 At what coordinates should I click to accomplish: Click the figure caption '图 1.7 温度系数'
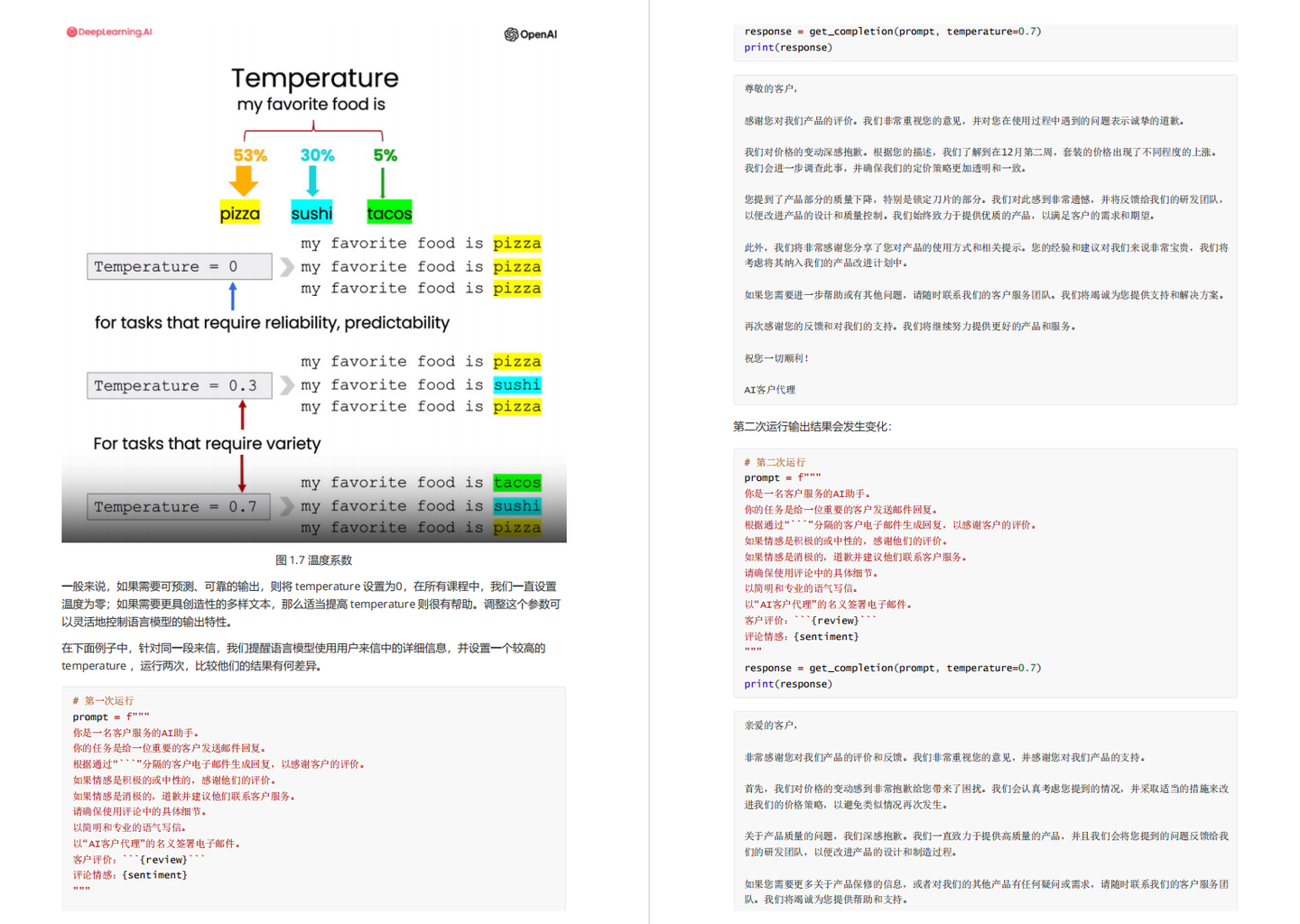click(x=313, y=560)
